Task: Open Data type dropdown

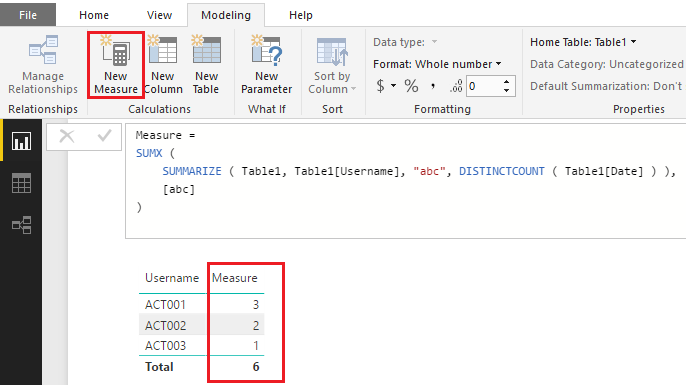Action: coord(405,42)
